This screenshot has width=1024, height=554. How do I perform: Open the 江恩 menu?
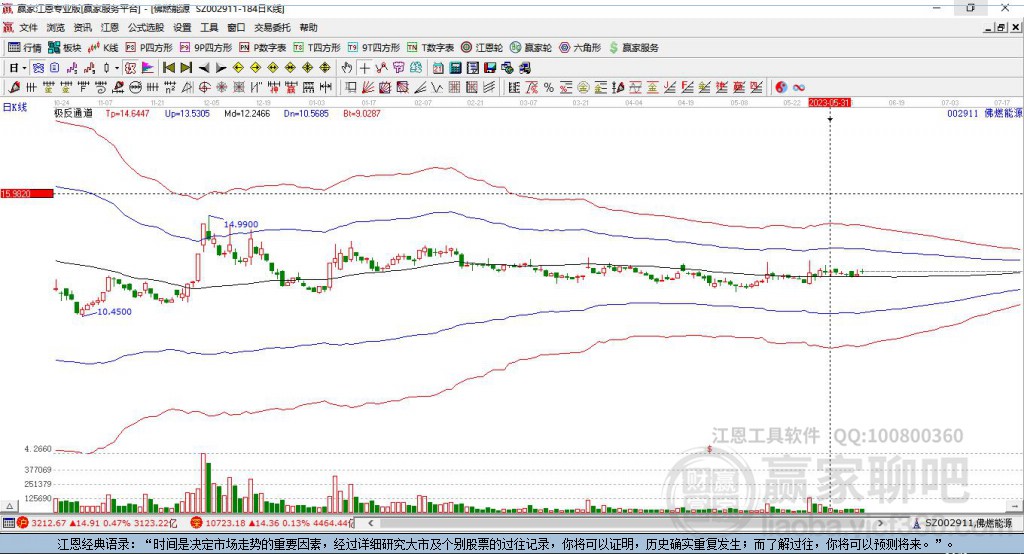point(110,27)
